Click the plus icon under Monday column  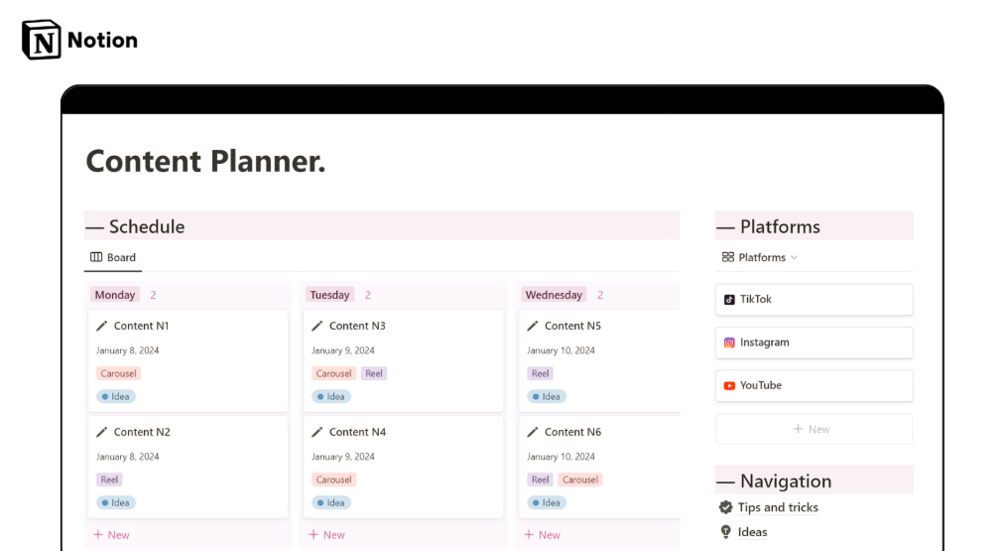[x=98, y=534]
